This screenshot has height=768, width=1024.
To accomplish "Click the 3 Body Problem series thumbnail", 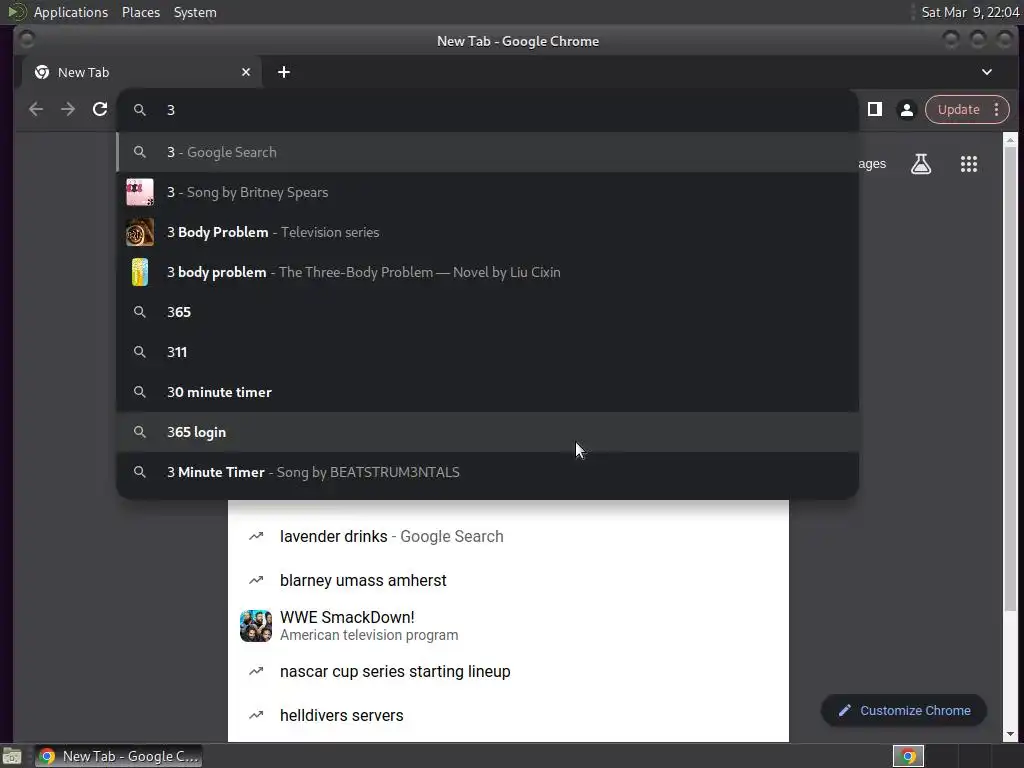I will point(140,232).
